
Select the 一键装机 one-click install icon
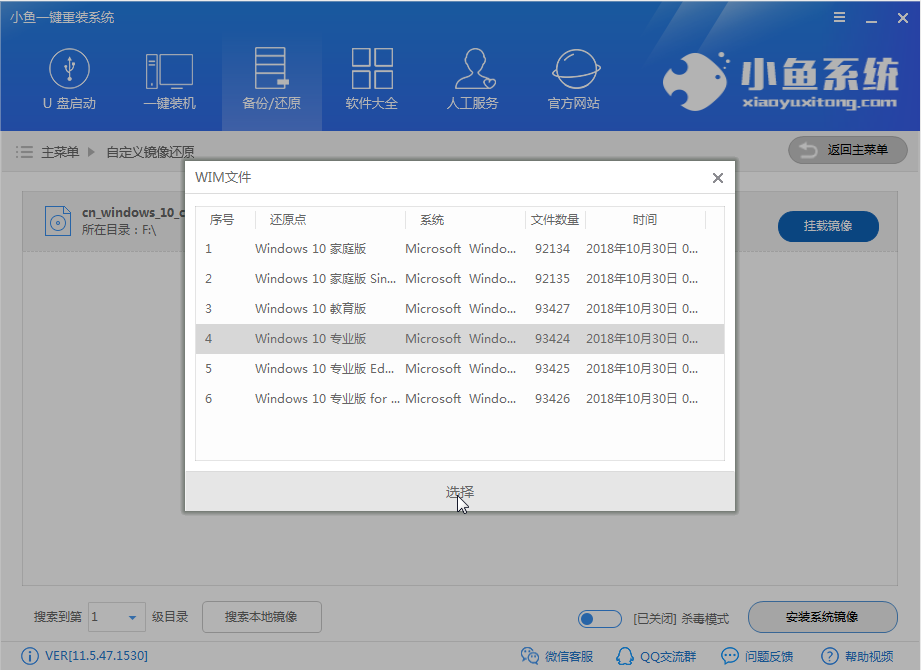(169, 70)
